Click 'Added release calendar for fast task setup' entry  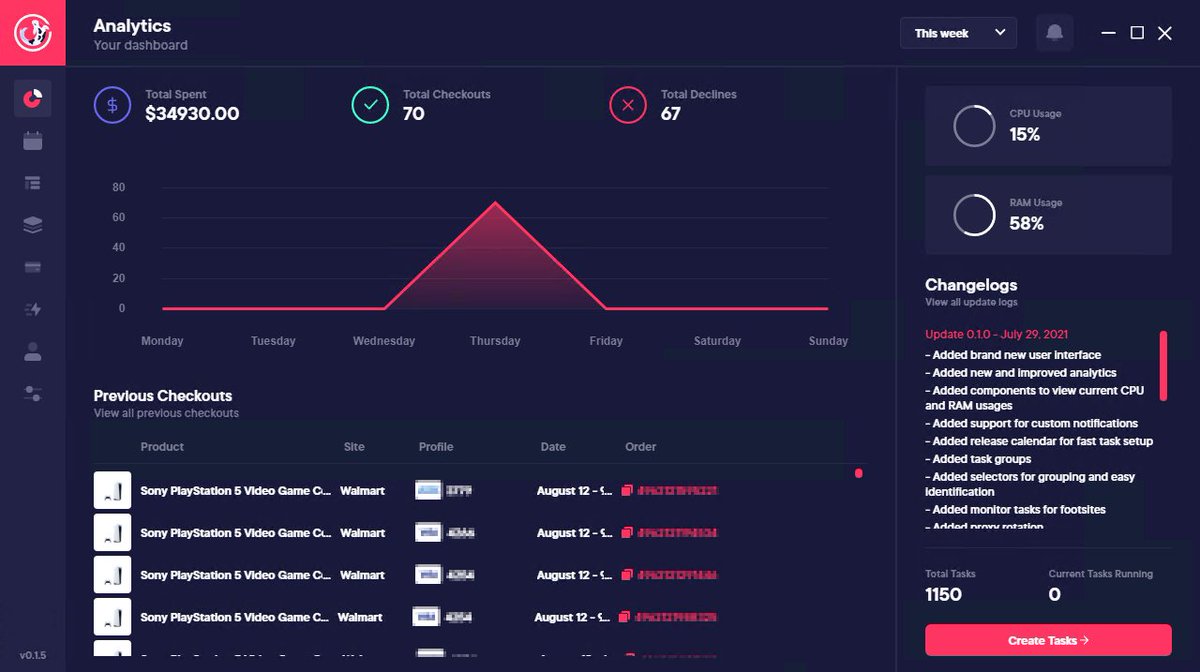(x=1039, y=441)
